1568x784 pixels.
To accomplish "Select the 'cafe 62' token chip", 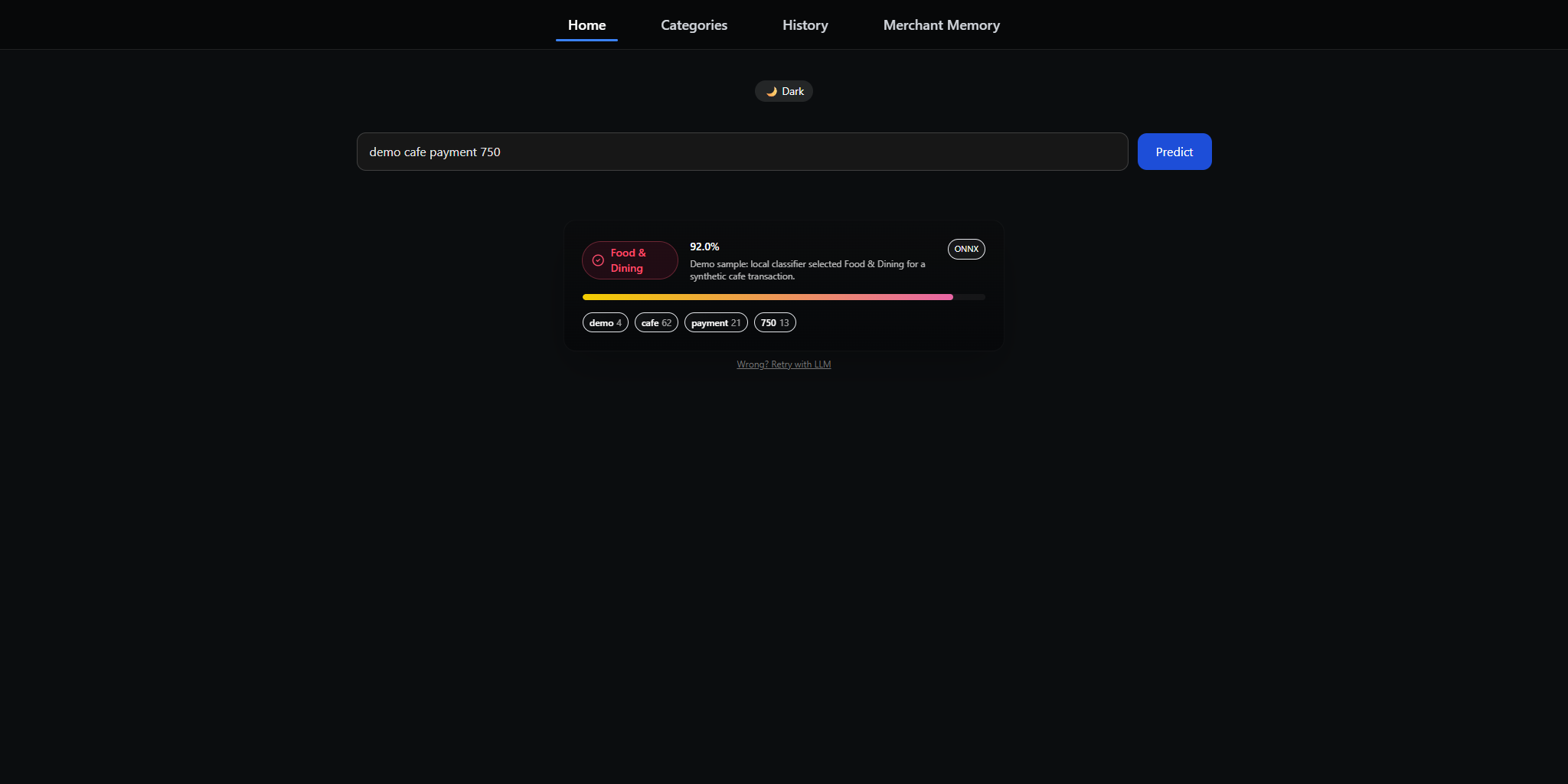I will [656, 323].
